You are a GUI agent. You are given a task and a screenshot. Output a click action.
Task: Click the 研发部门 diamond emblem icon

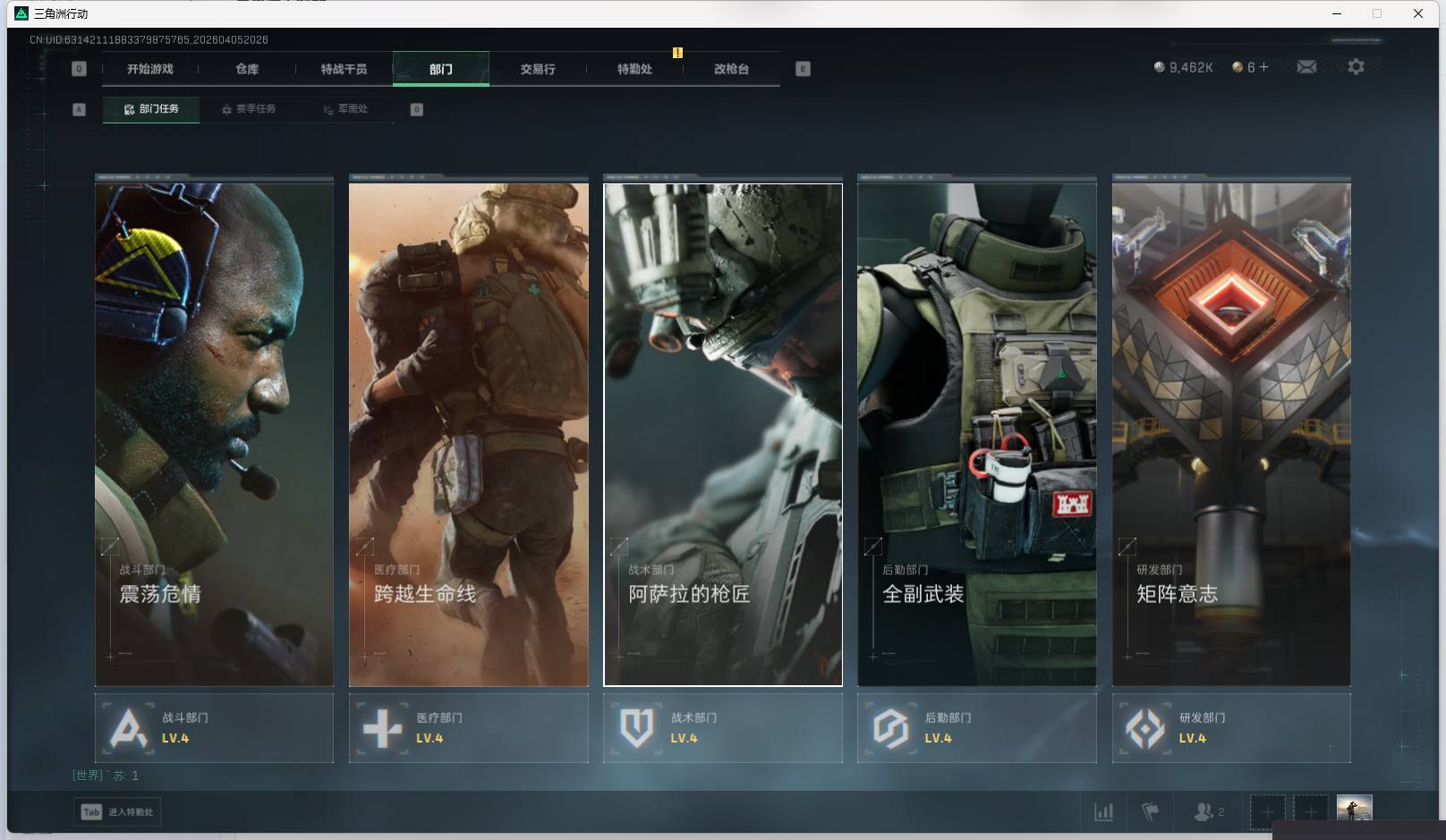coord(1144,728)
